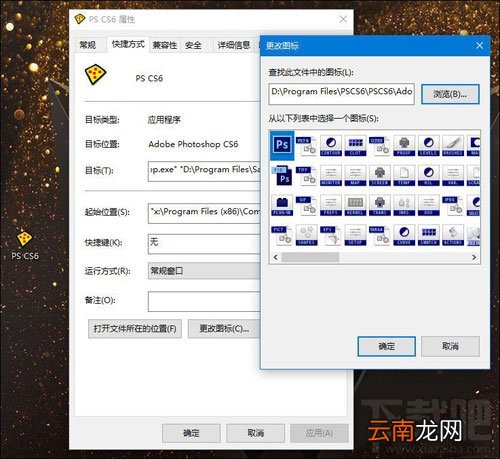This screenshot has width=500, height=459.
Task: Pick the EPS file icon
Action: 331,235
